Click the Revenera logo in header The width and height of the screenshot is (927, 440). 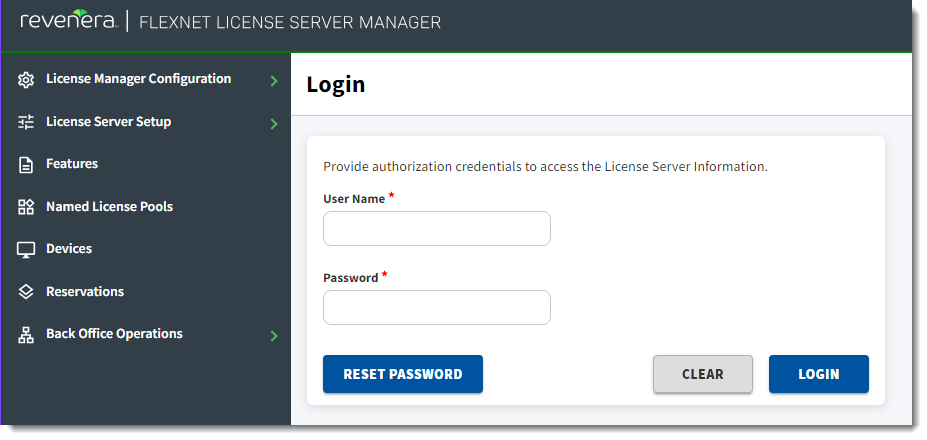[67, 21]
